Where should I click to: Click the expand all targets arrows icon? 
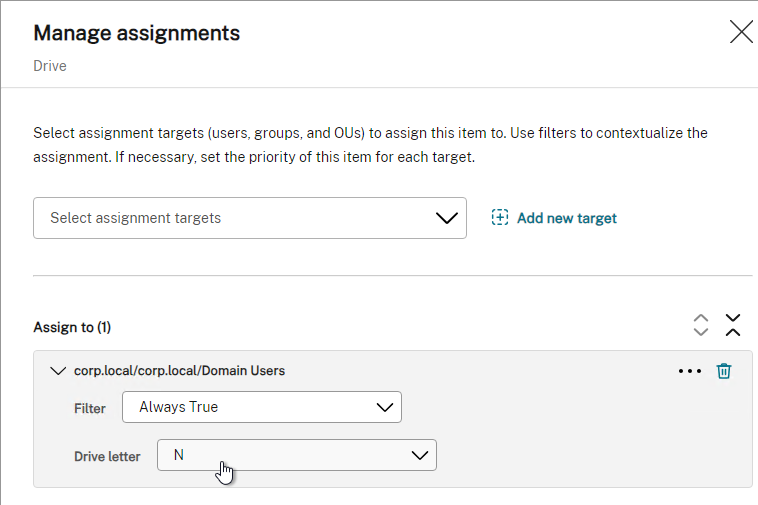700,325
